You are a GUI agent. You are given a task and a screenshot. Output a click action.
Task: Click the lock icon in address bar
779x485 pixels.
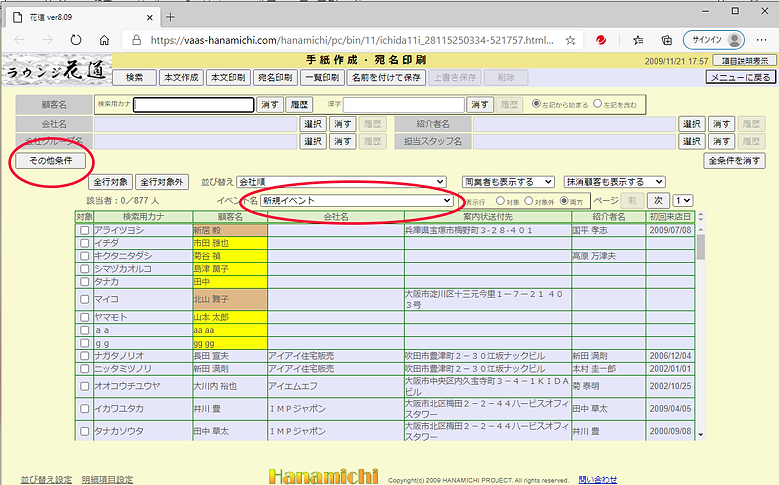pyautogui.click(x=137, y=40)
